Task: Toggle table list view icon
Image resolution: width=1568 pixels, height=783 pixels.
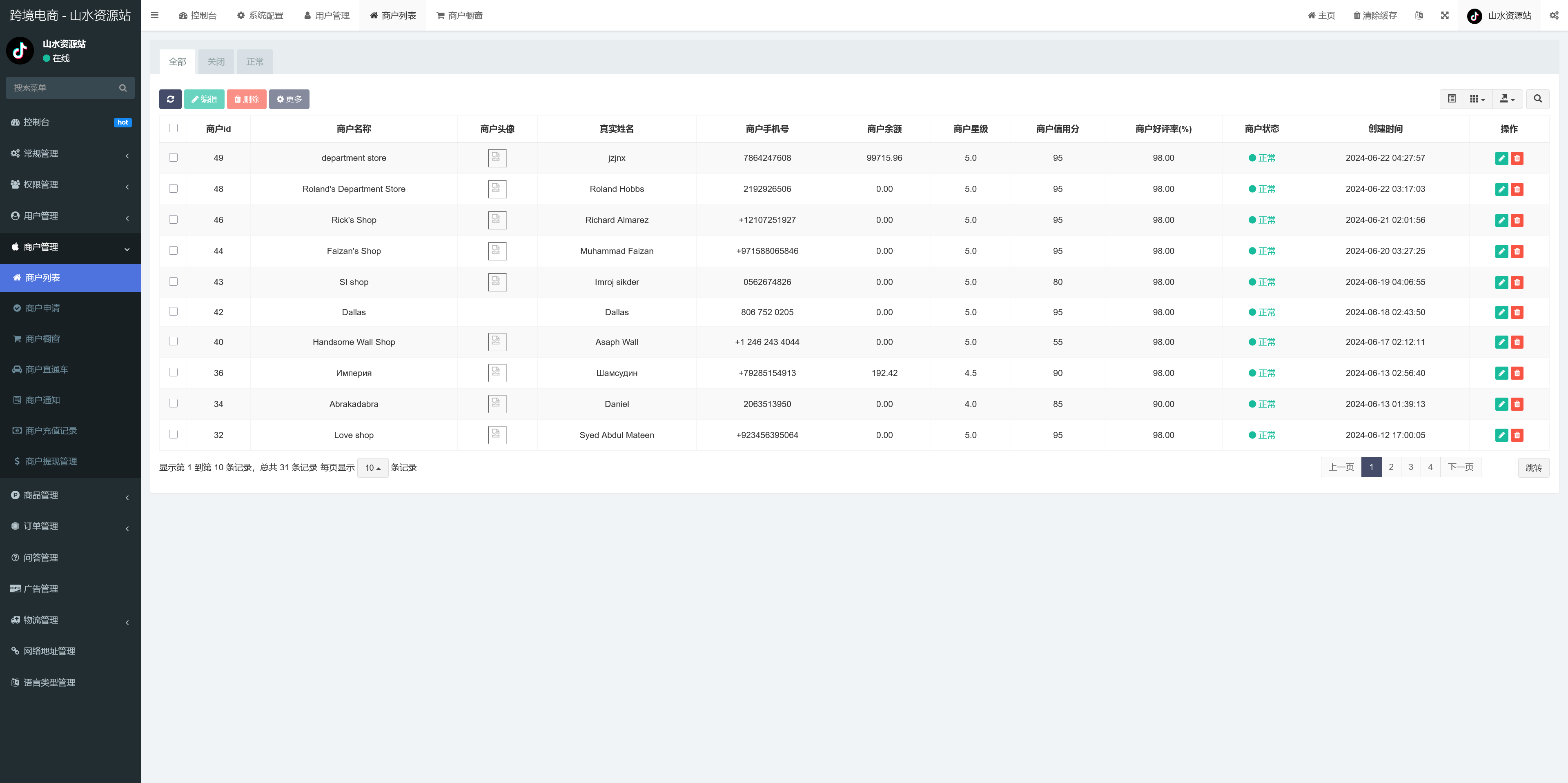Action: (x=1451, y=98)
